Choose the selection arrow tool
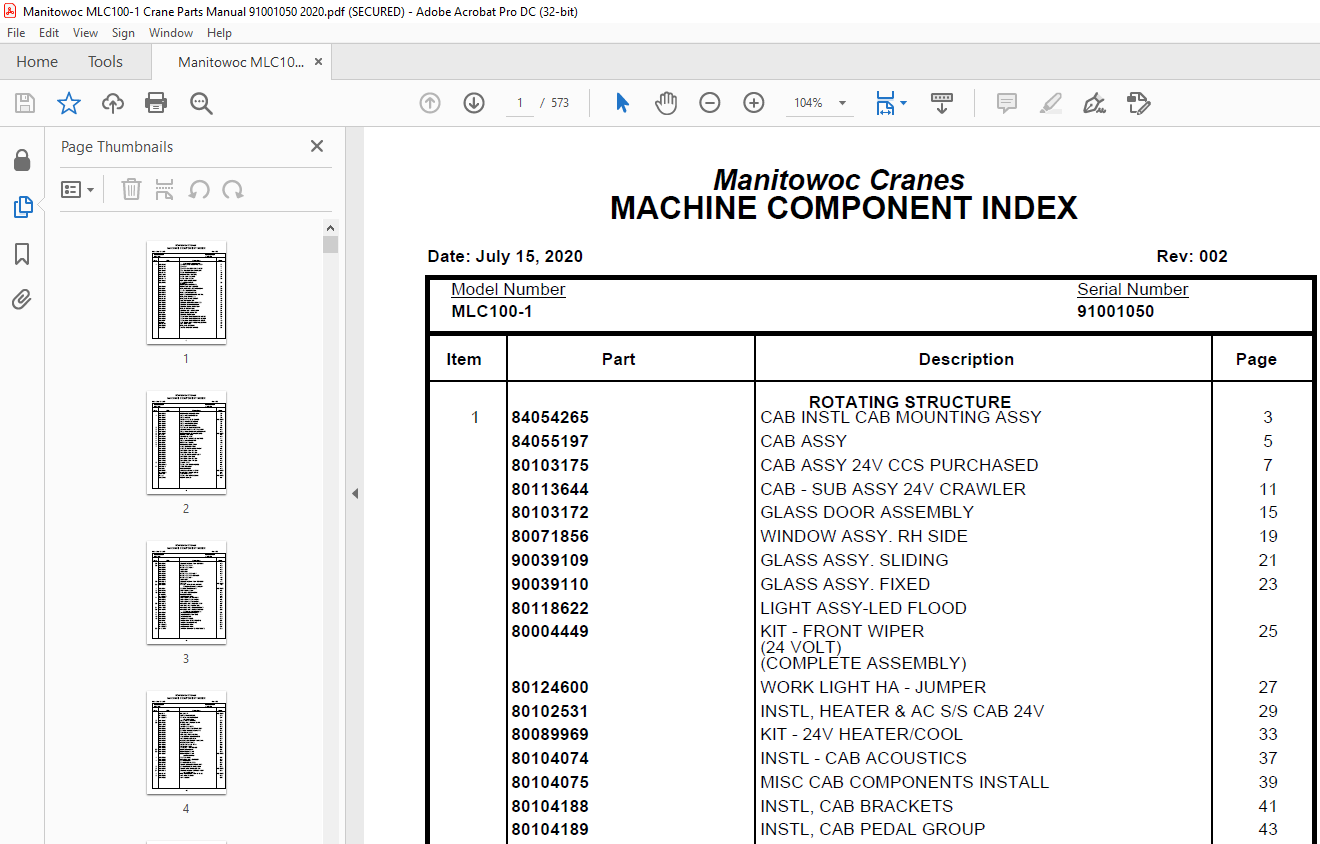This screenshot has height=844, width=1320. 622,103
